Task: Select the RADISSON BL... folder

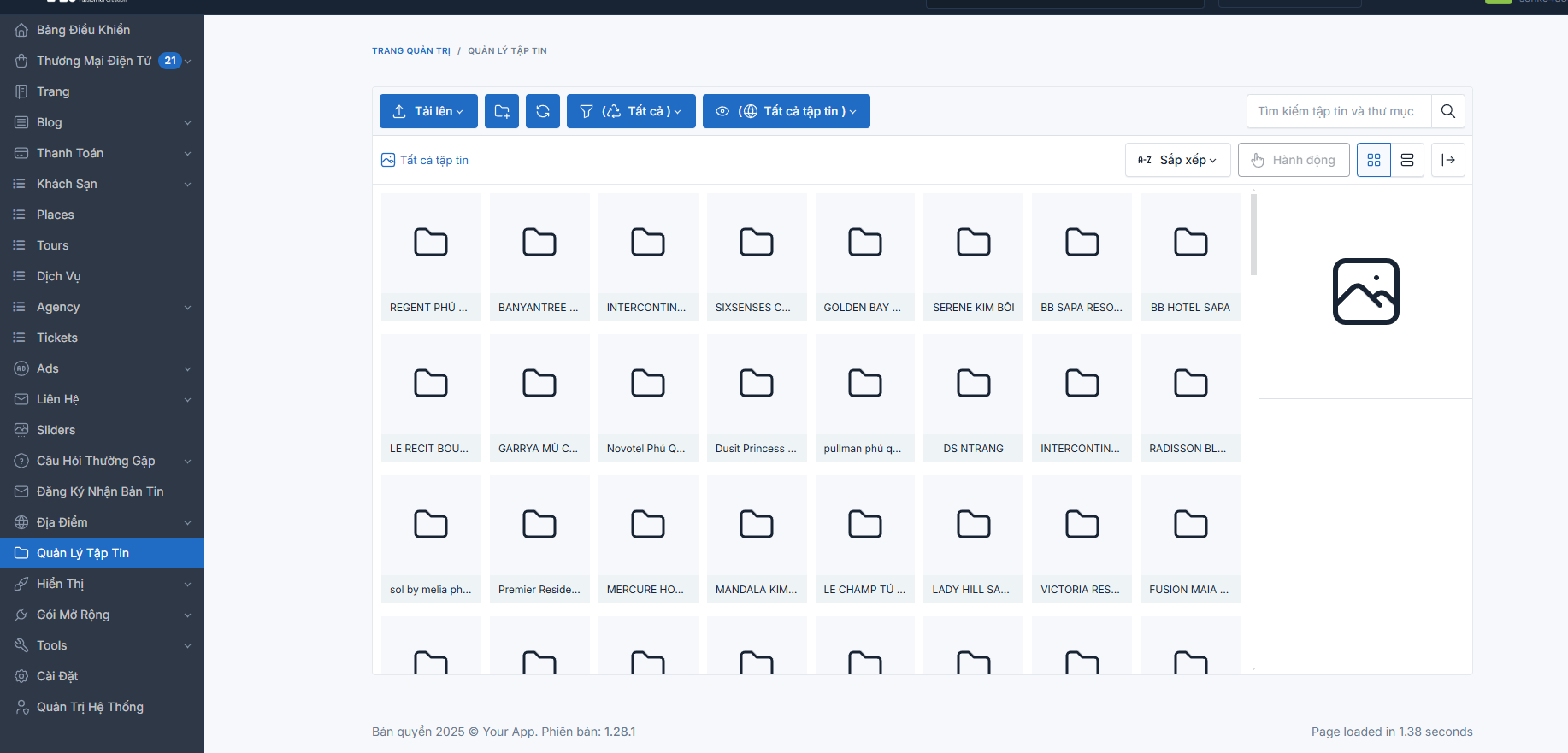Action: [1190, 398]
